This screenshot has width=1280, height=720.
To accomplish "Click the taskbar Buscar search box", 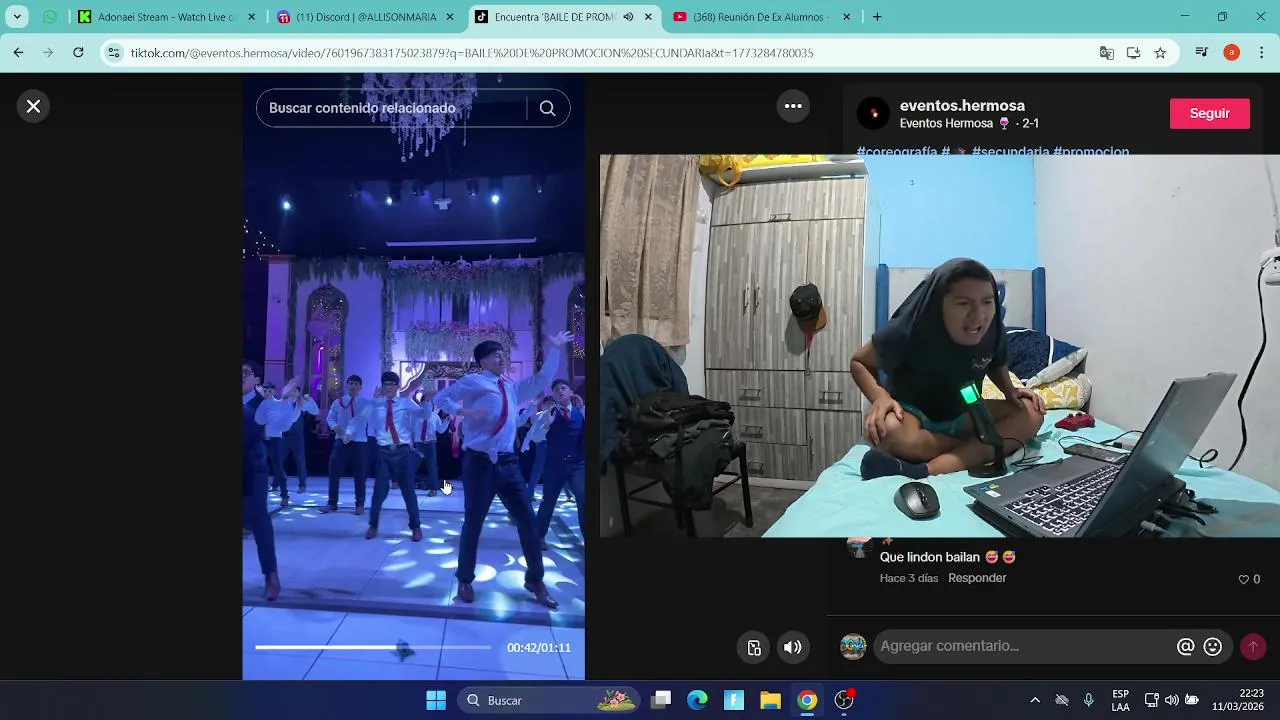I will [550, 700].
